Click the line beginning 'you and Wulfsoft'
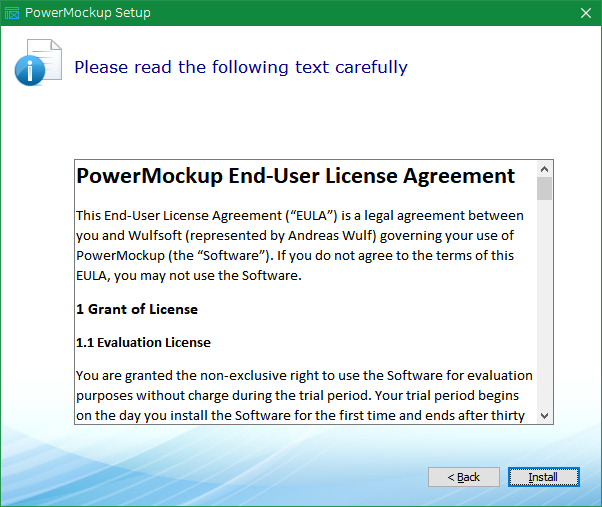Screen dimensions: 602x507 pos(294,236)
